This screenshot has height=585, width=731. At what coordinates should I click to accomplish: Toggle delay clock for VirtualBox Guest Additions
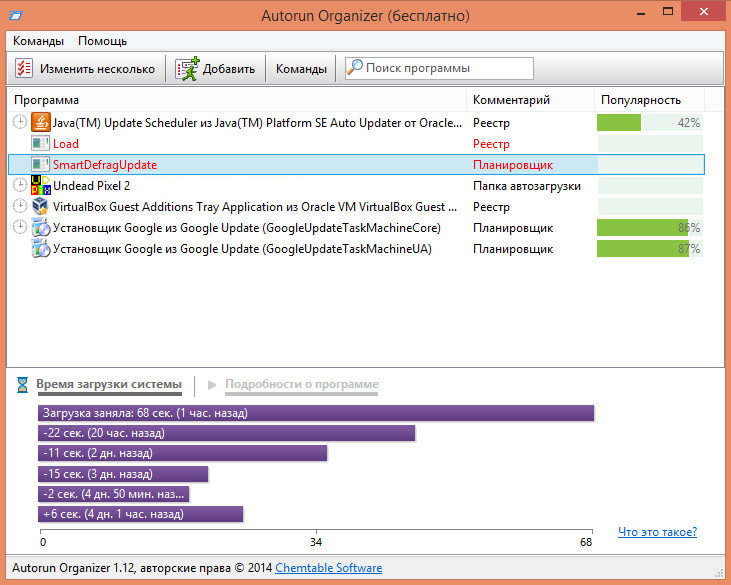click(x=21, y=206)
